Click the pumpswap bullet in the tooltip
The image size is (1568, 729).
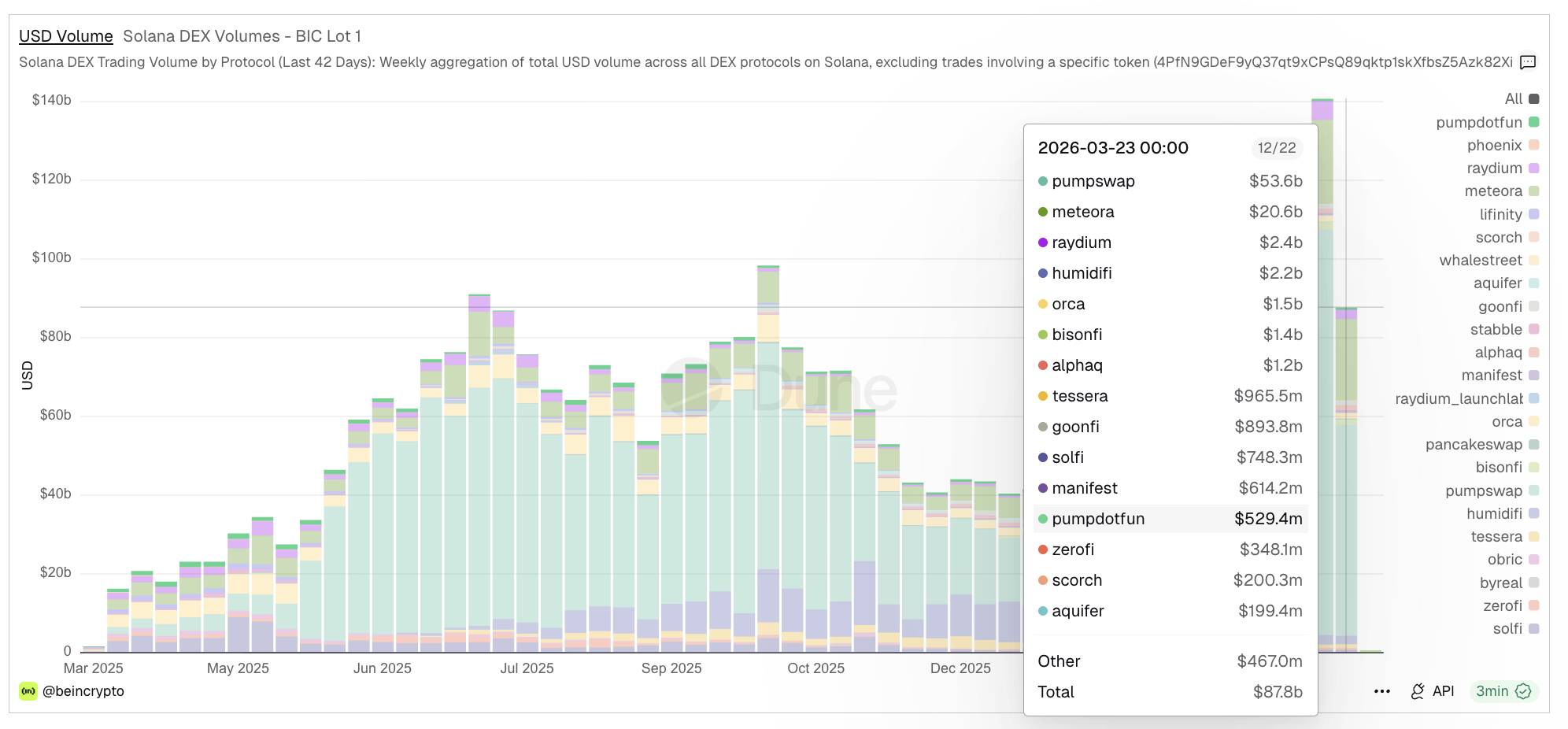click(1043, 181)
